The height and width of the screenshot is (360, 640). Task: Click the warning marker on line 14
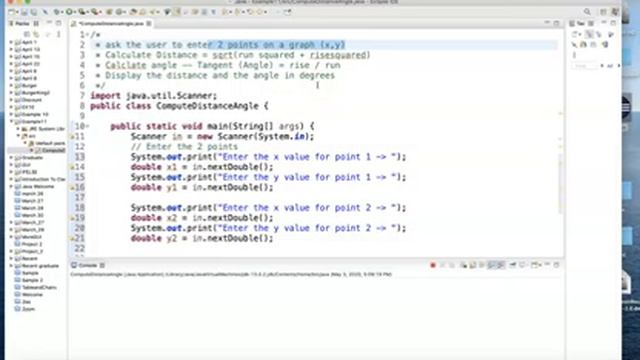coord(72,167)
